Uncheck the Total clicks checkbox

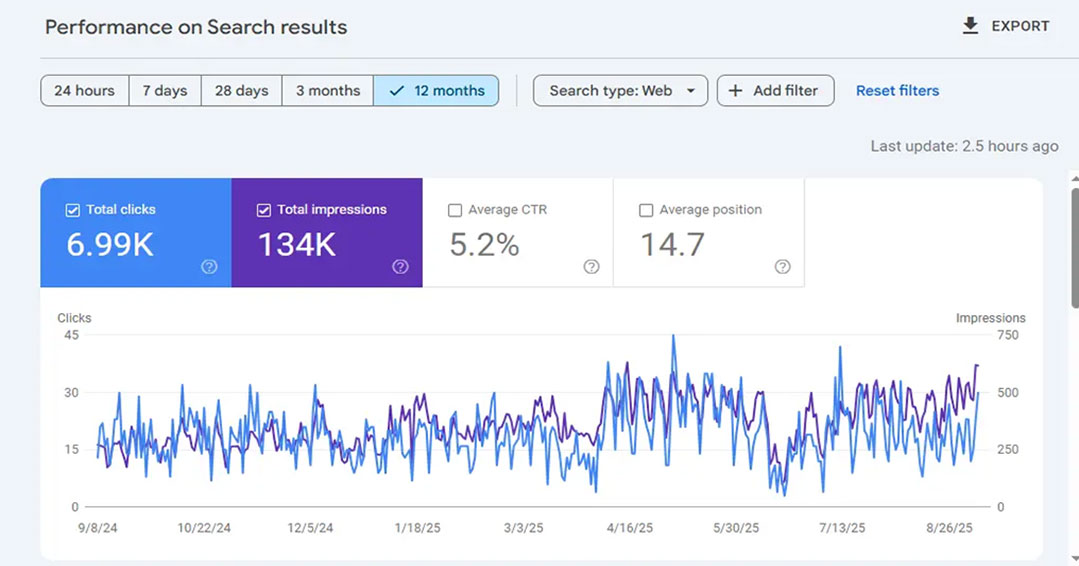pyautogui.click(x=72, y=210)
